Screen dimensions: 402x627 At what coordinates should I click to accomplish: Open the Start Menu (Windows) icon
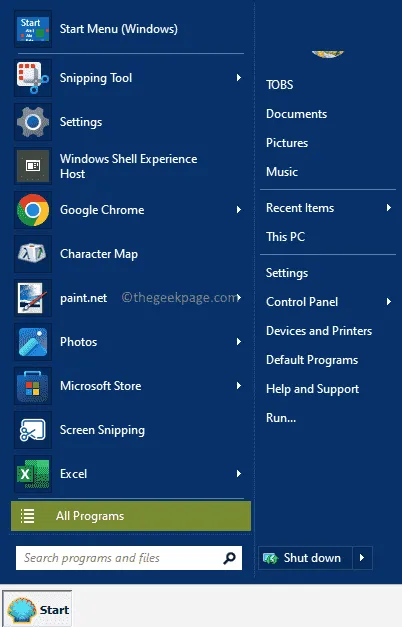(x=33, y=29)
